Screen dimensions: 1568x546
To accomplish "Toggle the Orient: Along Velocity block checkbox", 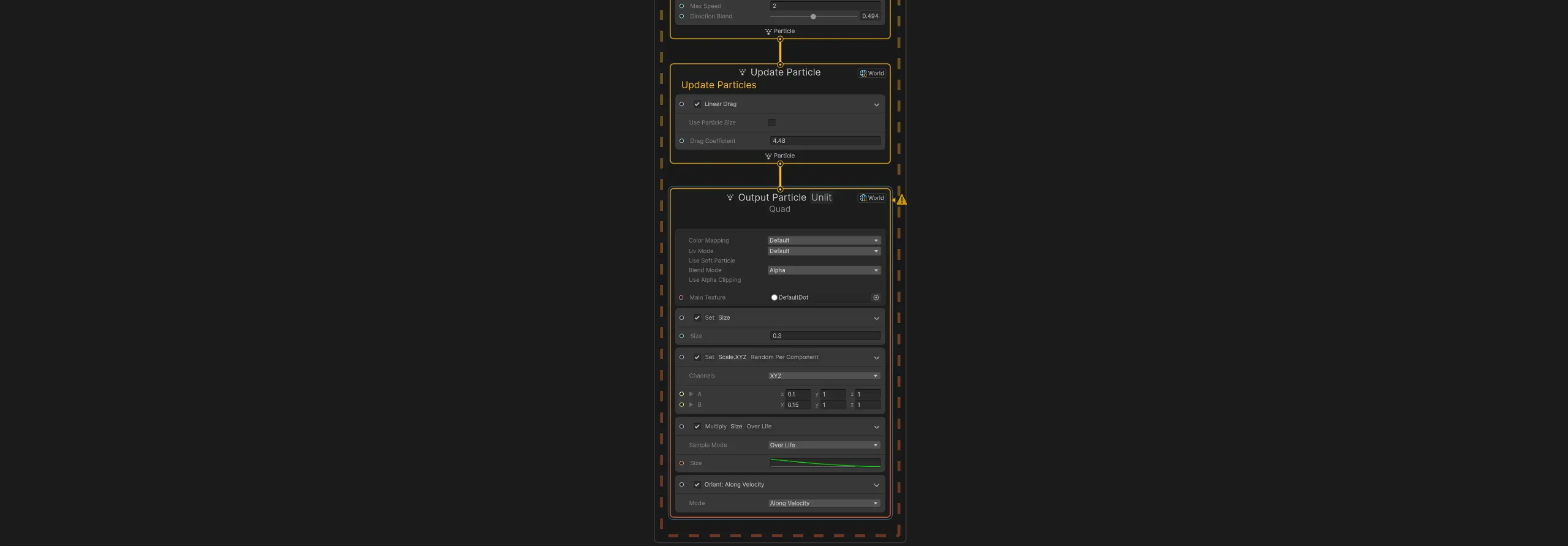I will 697,485.
